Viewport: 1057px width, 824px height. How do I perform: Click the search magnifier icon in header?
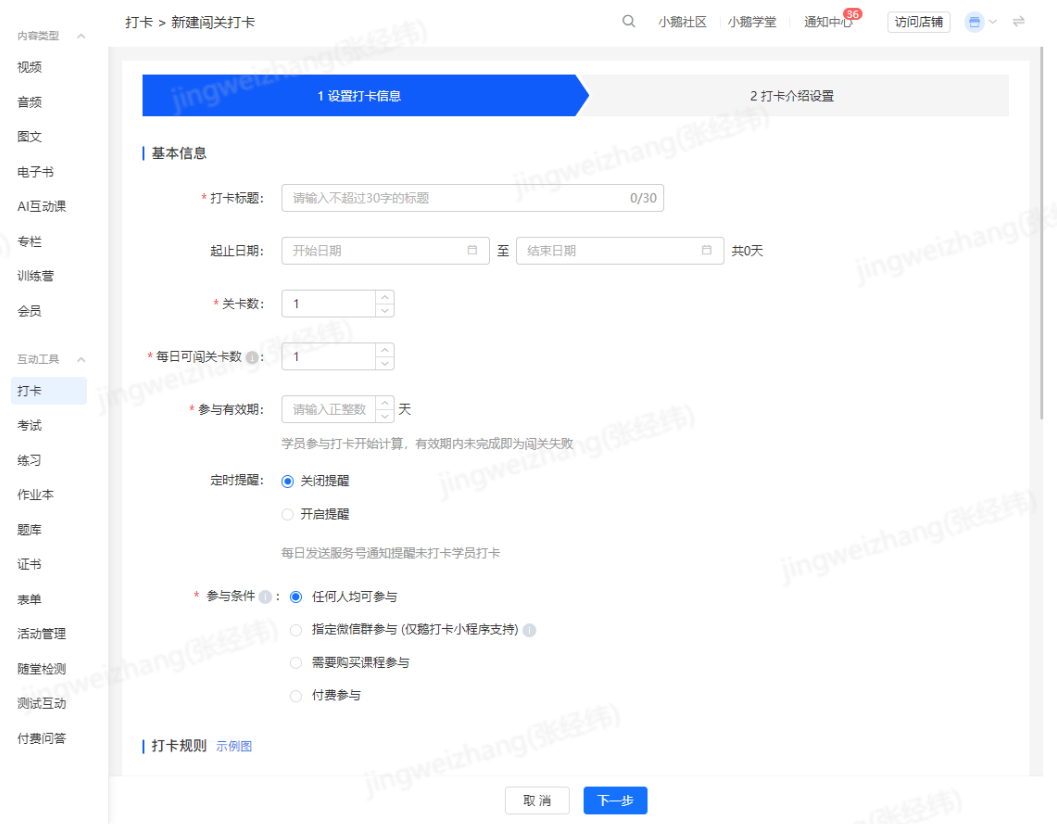tap(628, 22)
